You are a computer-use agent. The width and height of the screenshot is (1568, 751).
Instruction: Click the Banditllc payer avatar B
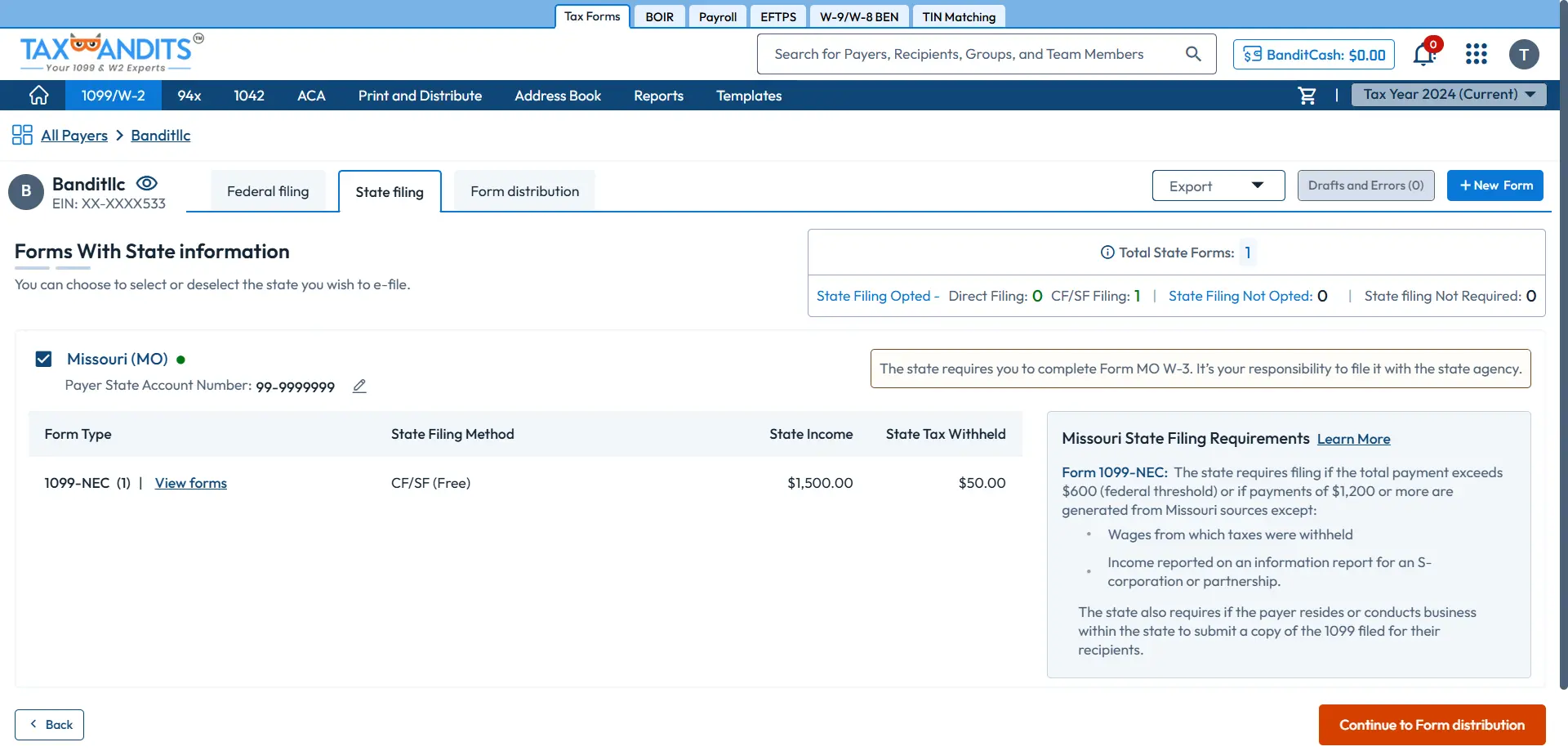tap(26, 191)
